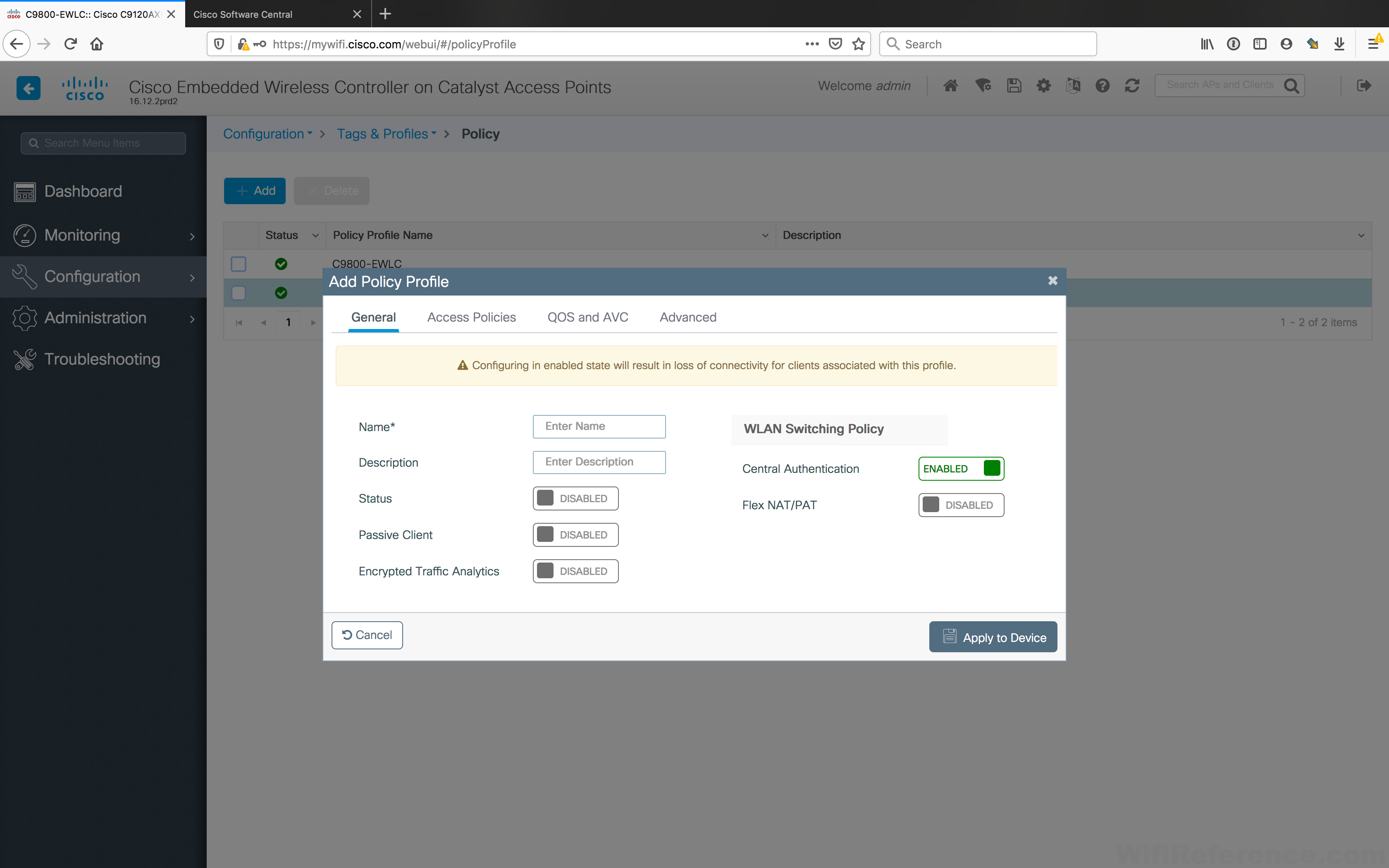This screenshot has height=868, width=1389.
Task: Toggle the Flex NAT/PAT switch
Action: [x=962, y=505]
